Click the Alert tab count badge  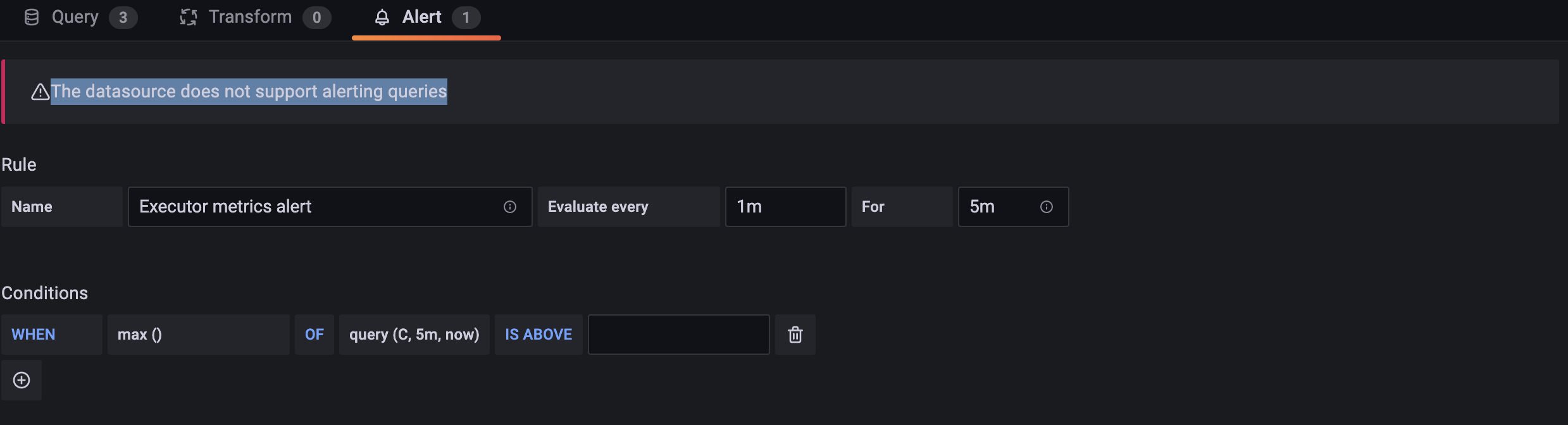point(466,18)
